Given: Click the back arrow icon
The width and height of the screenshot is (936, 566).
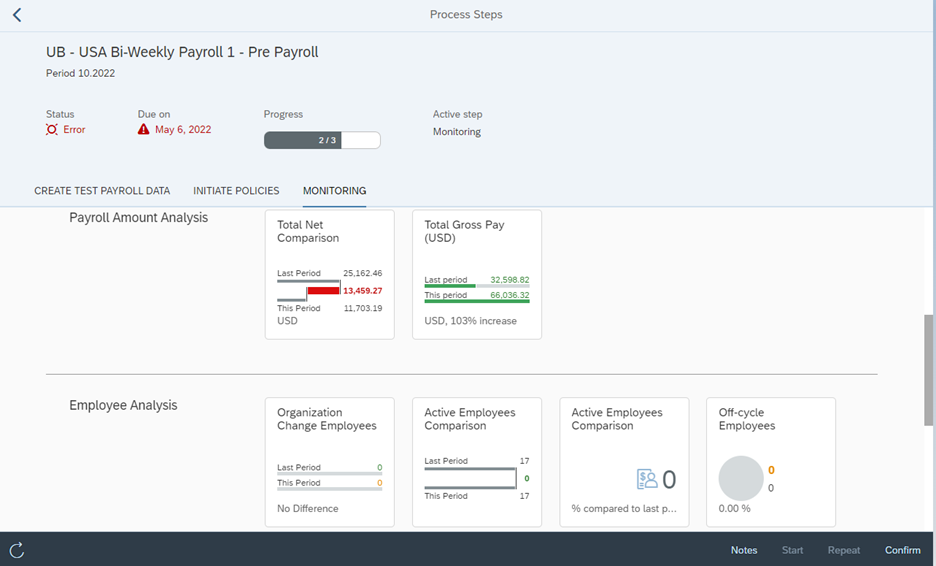Looking at the screenshot, I should [x=17, y=15].
